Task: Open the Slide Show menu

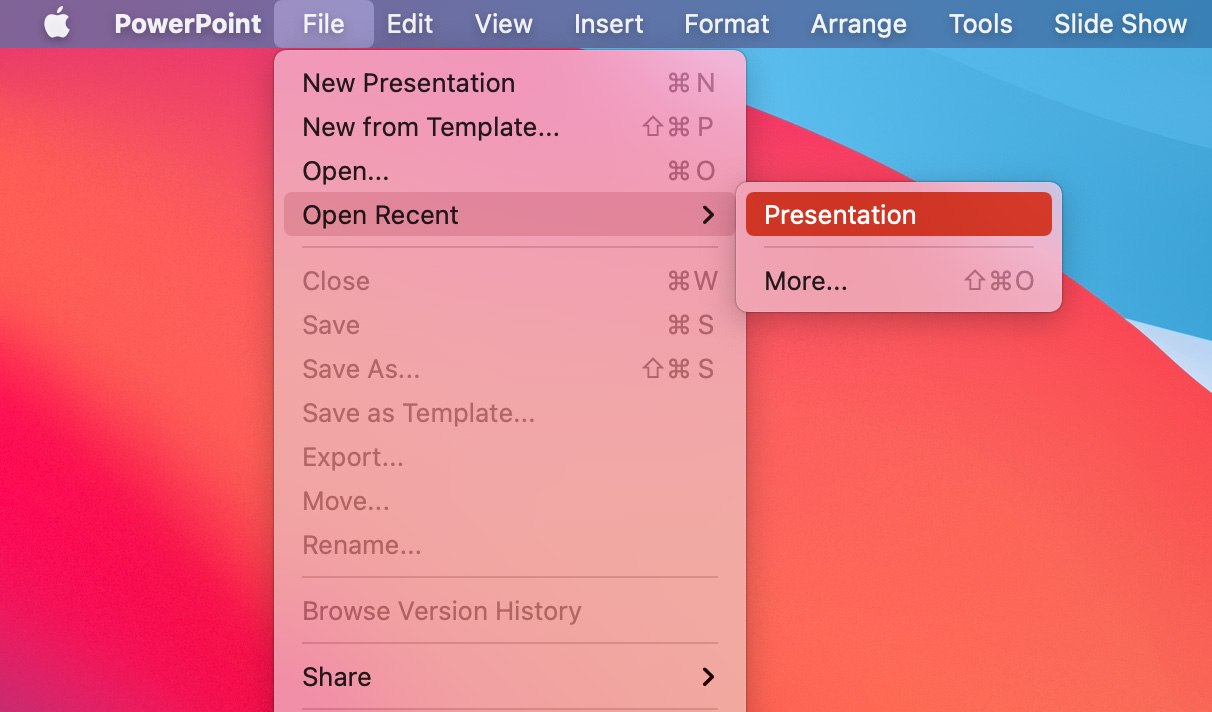Action: (1121, 24)
